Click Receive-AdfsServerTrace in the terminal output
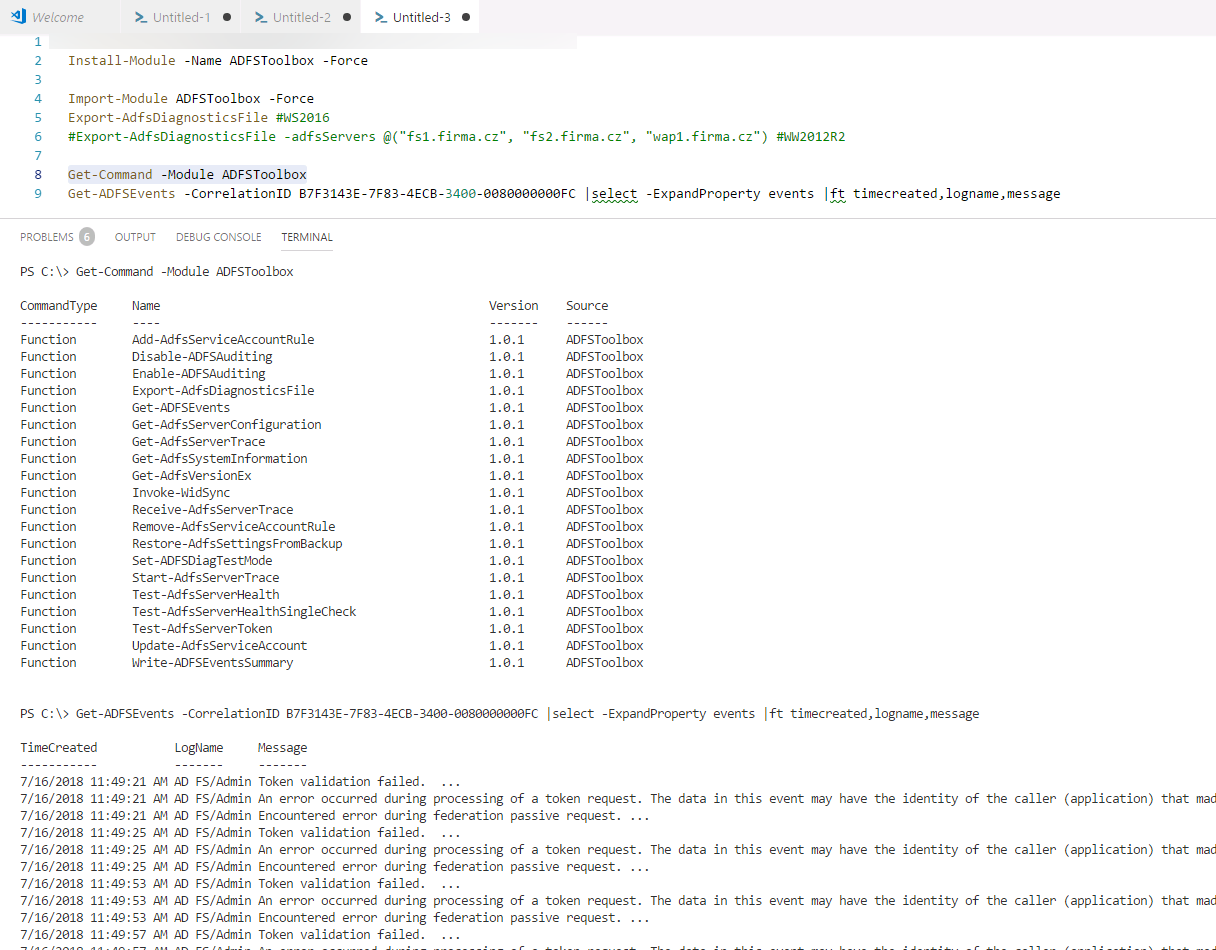Screen dimensions: 1216x950 point(213,510)
